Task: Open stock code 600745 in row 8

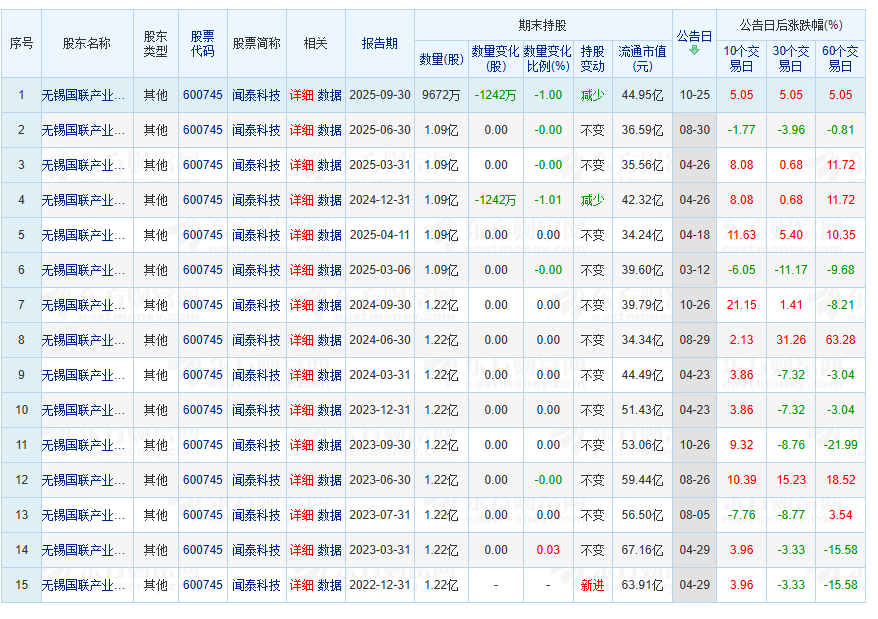Action: [x=203, y=340]
